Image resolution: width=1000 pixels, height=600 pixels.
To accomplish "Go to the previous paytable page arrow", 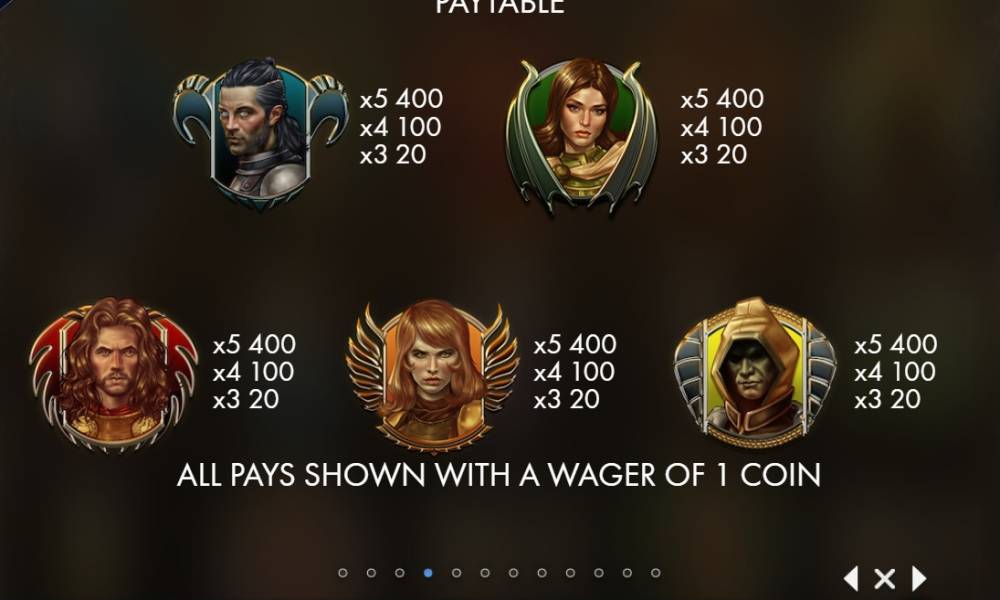I will click(851, 578).
